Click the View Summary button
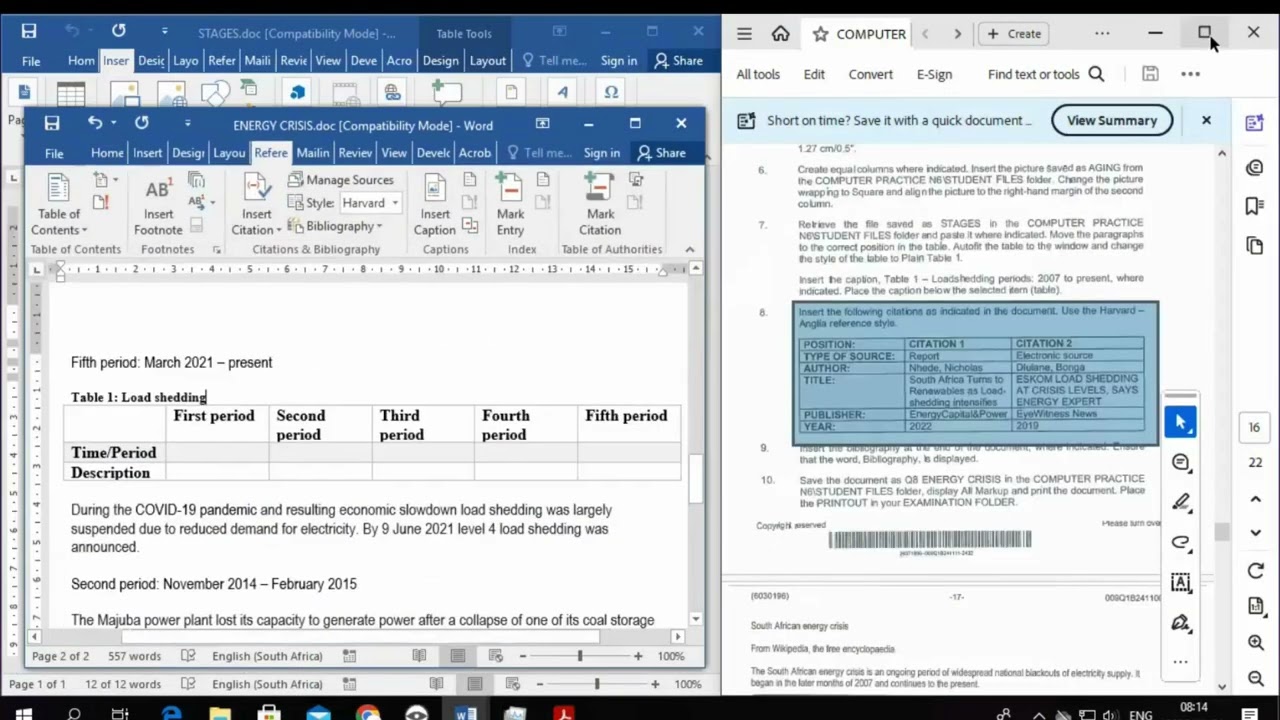 click(x=1112, y=120)
